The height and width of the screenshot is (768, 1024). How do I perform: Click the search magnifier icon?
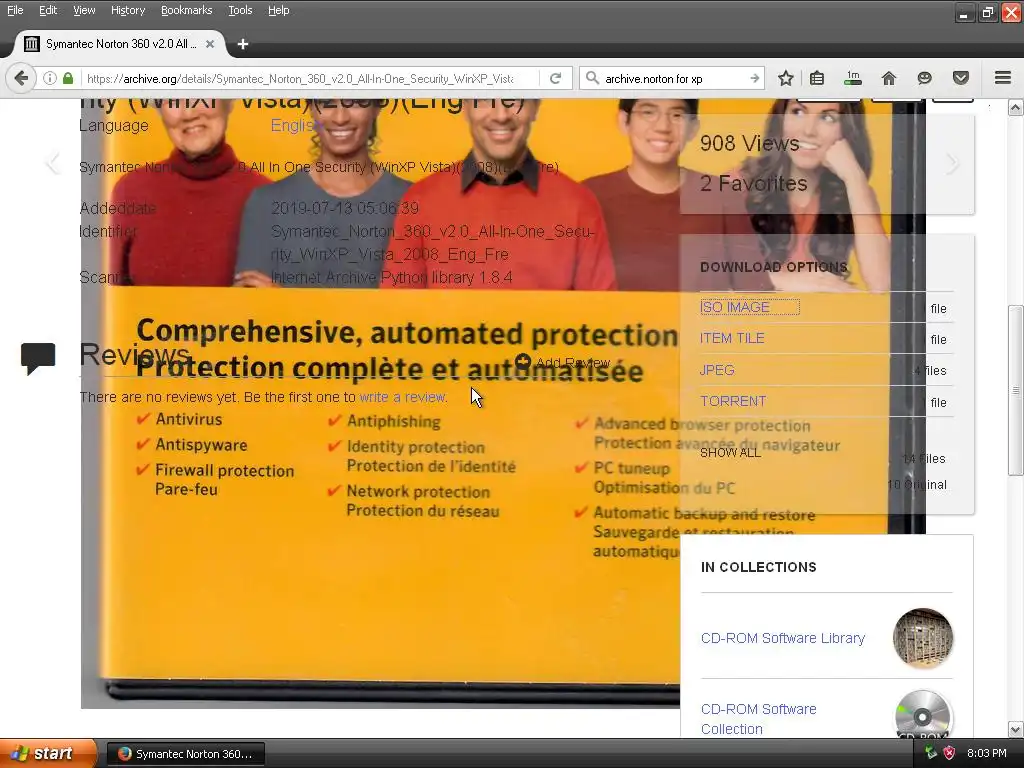[x=592, y=78]
